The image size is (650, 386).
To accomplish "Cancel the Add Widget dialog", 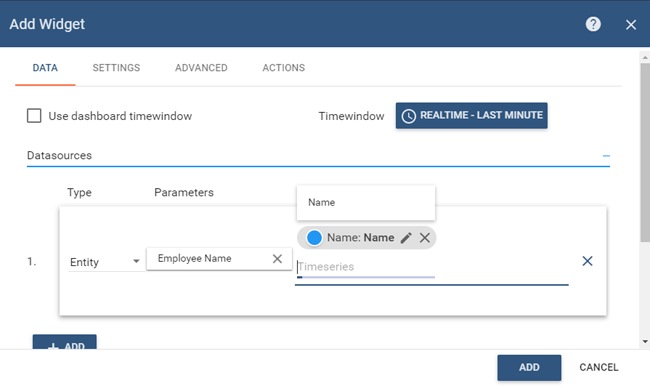I will [x=599, y=367].
